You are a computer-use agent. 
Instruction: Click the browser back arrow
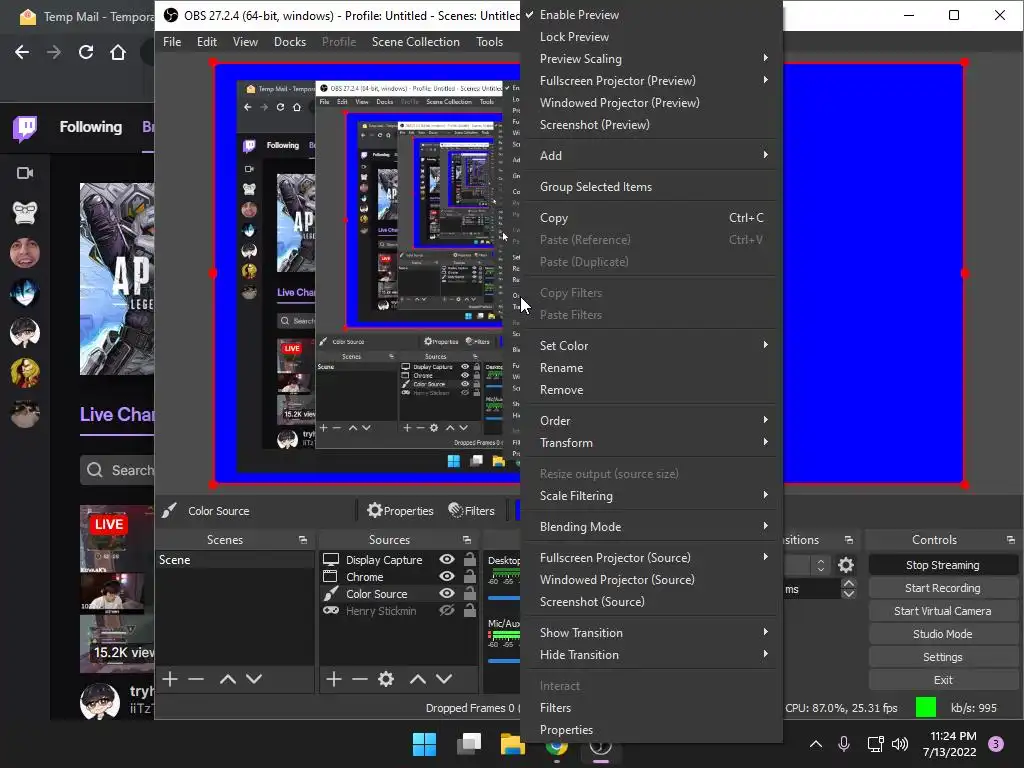(22, 52)
